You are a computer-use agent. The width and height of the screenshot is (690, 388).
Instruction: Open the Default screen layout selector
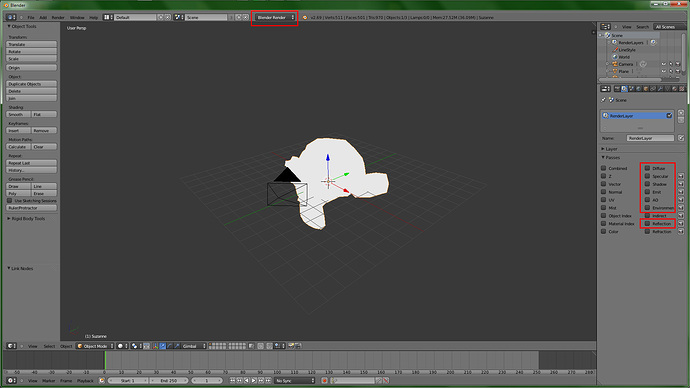(x=135, y=18)
